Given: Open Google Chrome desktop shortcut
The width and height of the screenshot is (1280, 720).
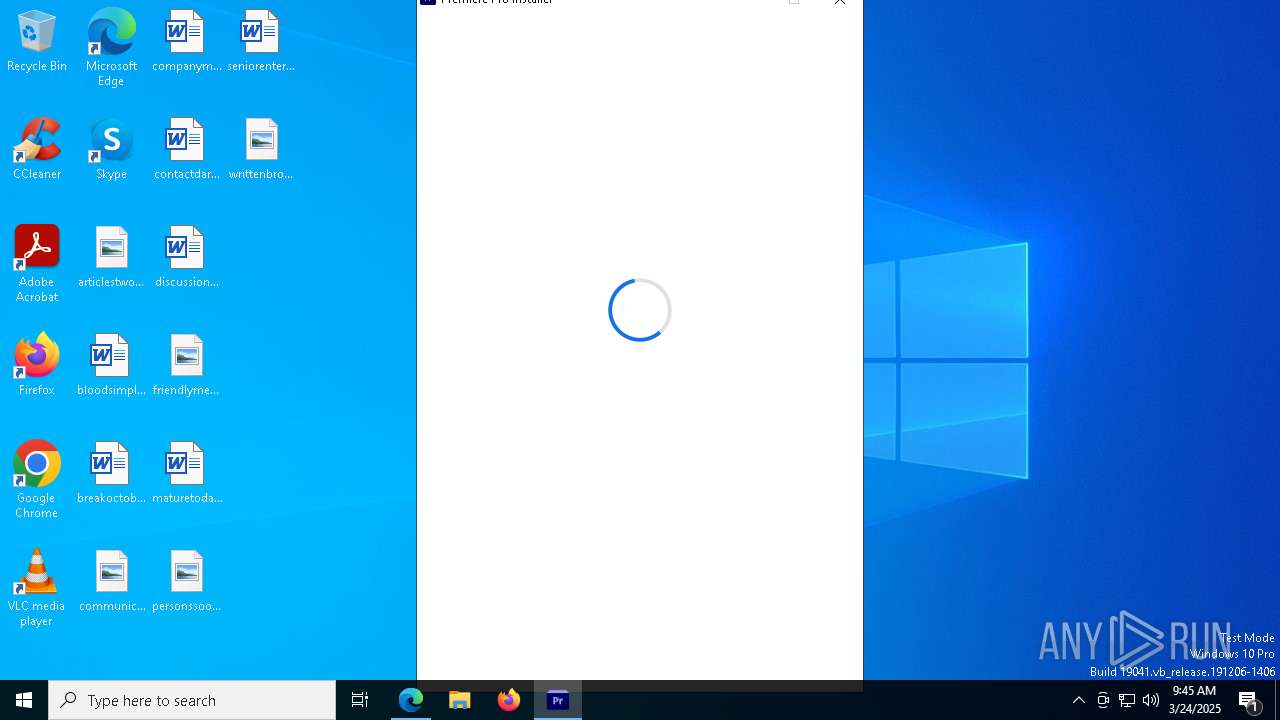Looking at the screenshot, I should click(x=37, y=480).
